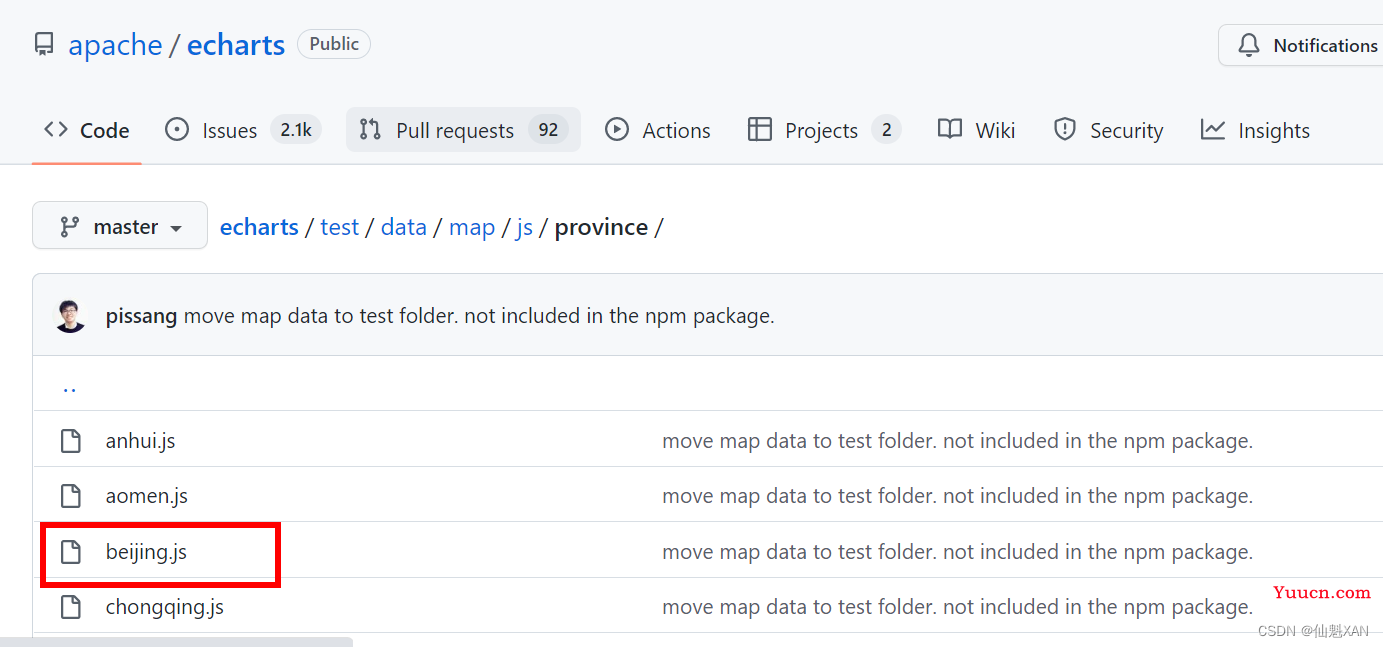Open the echarts repository title link
The image size is (1383, 647).
[x=236, y=45]
